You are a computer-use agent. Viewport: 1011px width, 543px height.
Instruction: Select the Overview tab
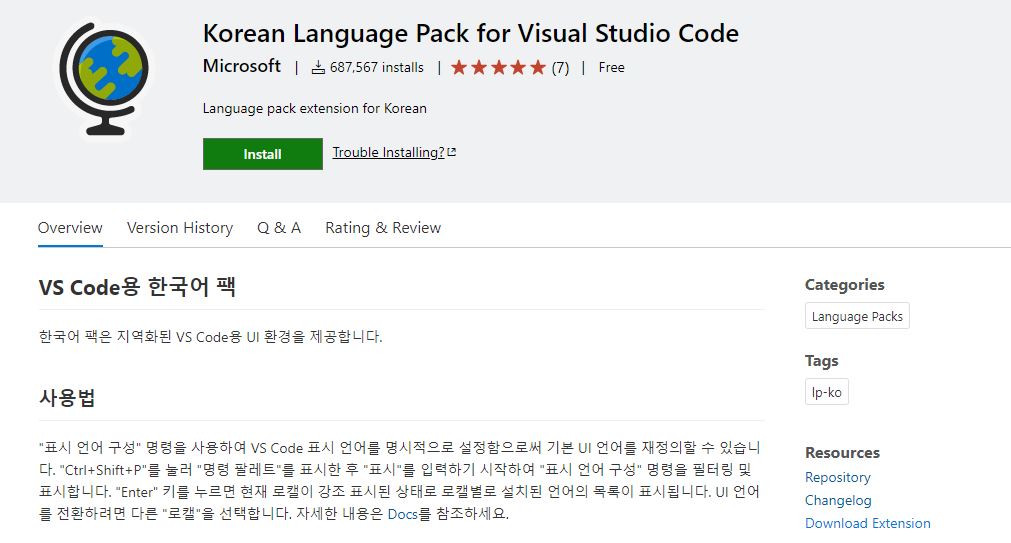click(70, 228)
